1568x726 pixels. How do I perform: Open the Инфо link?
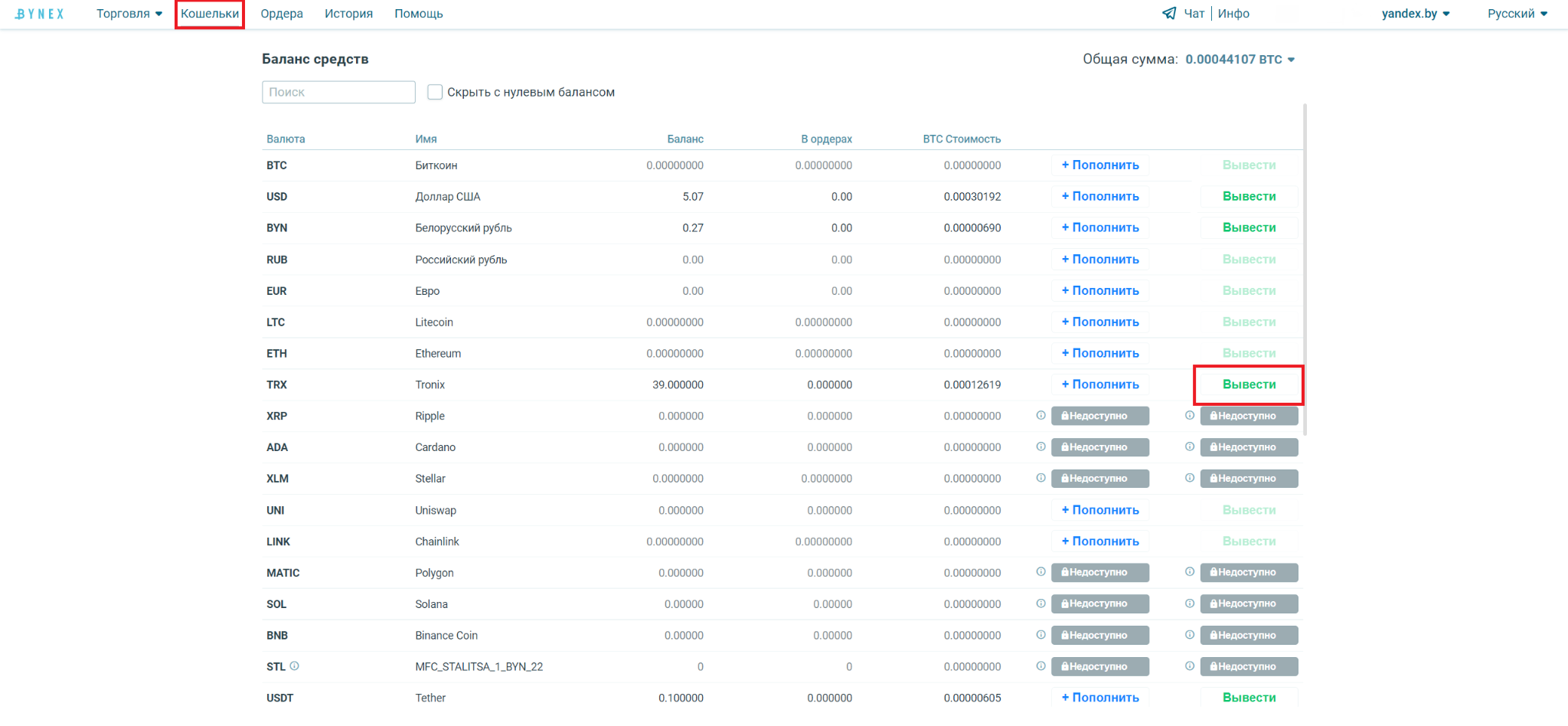click(x=1233, y=14)
